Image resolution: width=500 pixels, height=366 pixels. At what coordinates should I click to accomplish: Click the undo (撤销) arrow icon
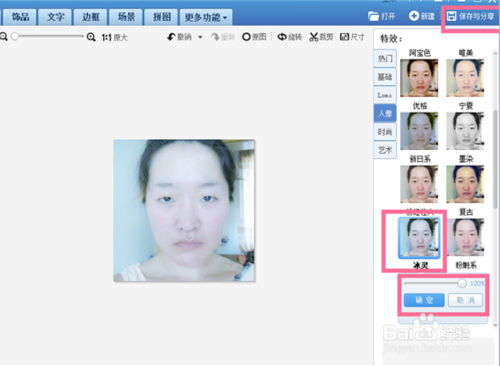point(171,37)
